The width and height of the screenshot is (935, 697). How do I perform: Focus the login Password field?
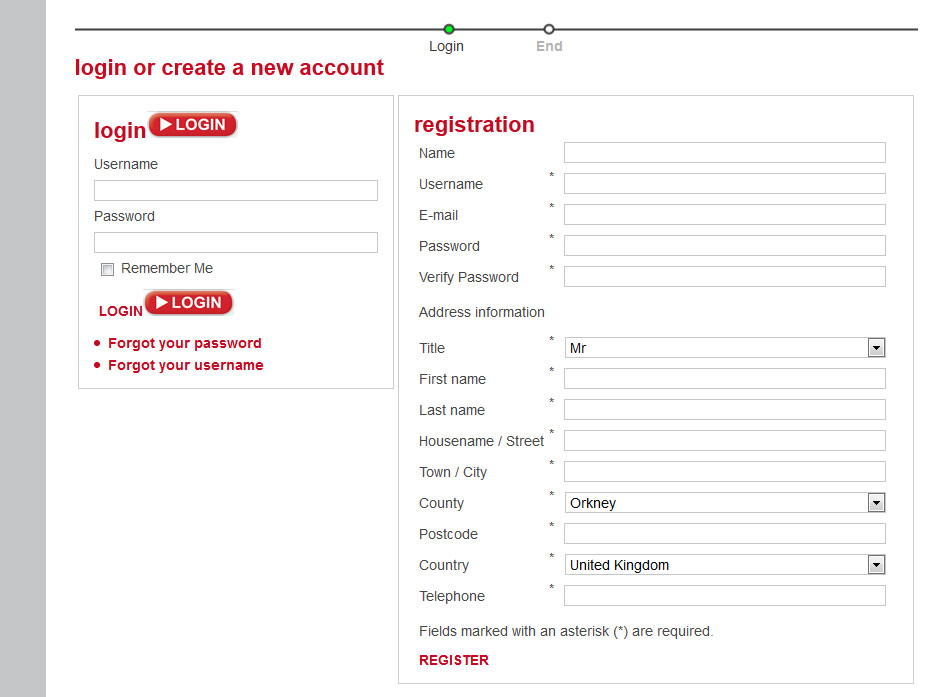click(236, 242)
